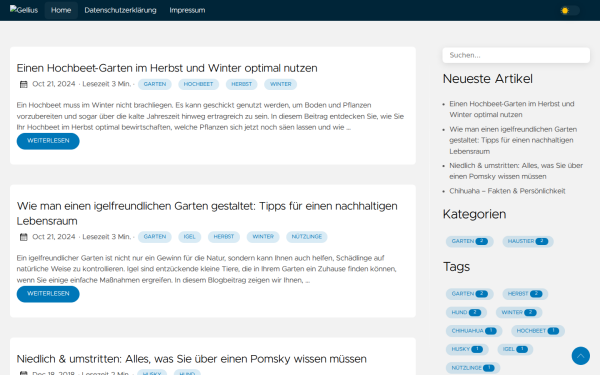
Task: Open the Hochbeet-Garten article title
Action: 167,68
